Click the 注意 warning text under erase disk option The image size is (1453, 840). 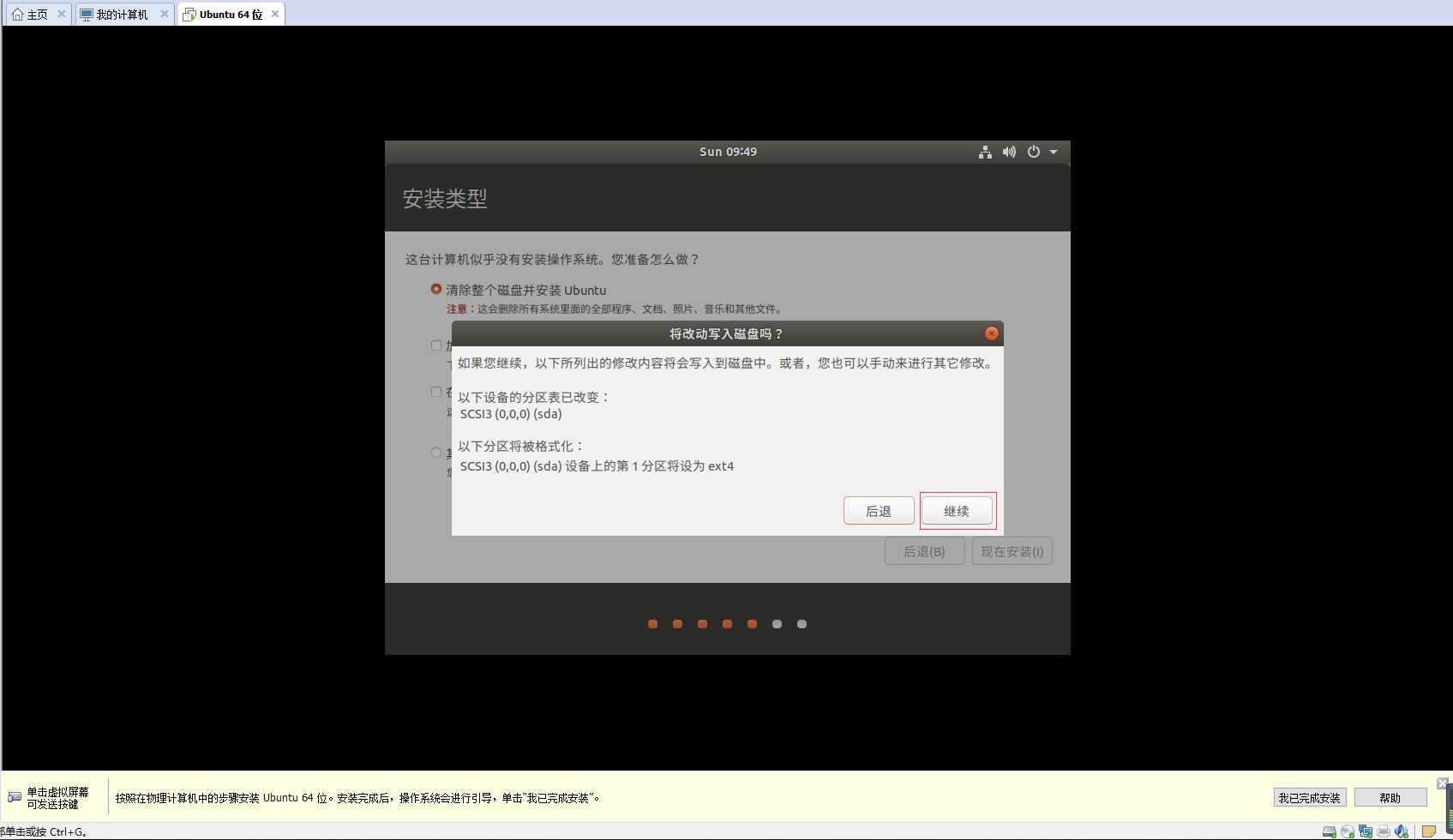click(614, 309)
